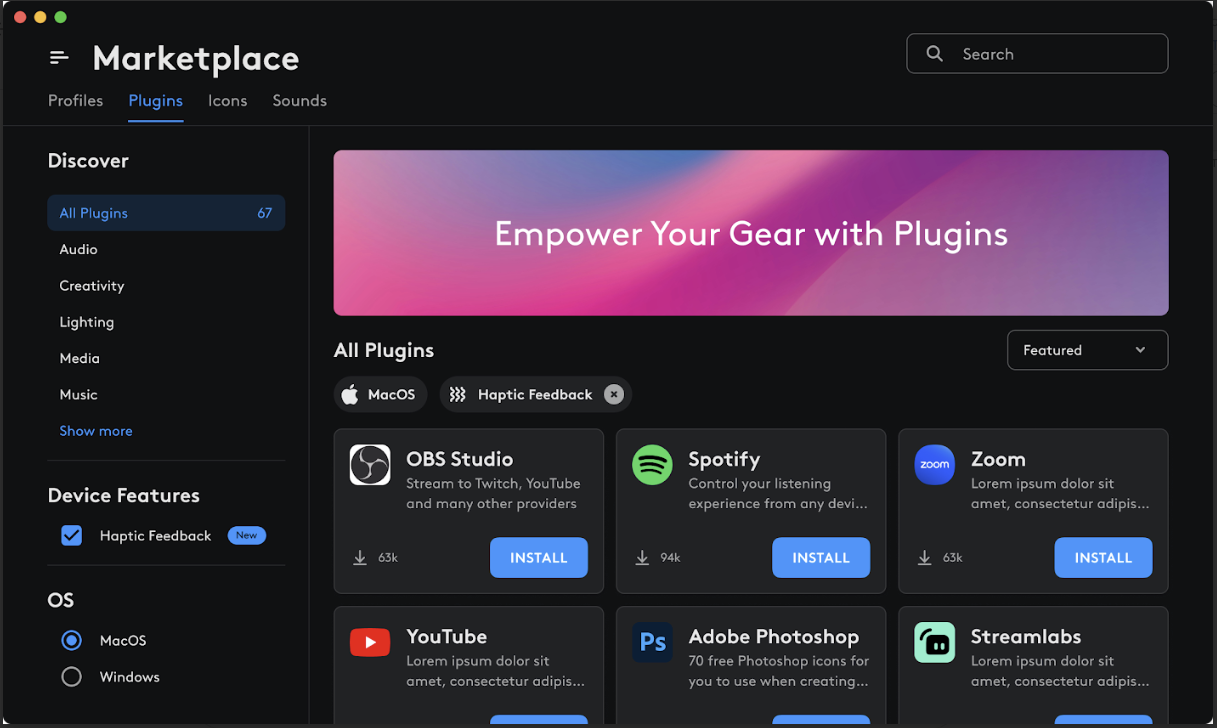Expand categories with Show more

[95, 431]
